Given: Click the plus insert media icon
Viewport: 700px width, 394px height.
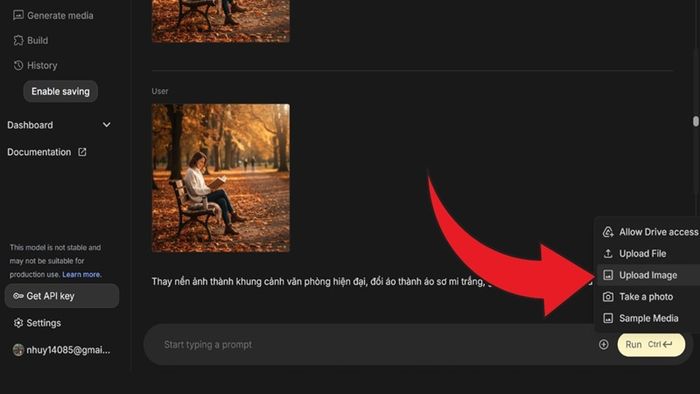Looking at the screenshot, I should pyautogui.click(x=604, y=344).
